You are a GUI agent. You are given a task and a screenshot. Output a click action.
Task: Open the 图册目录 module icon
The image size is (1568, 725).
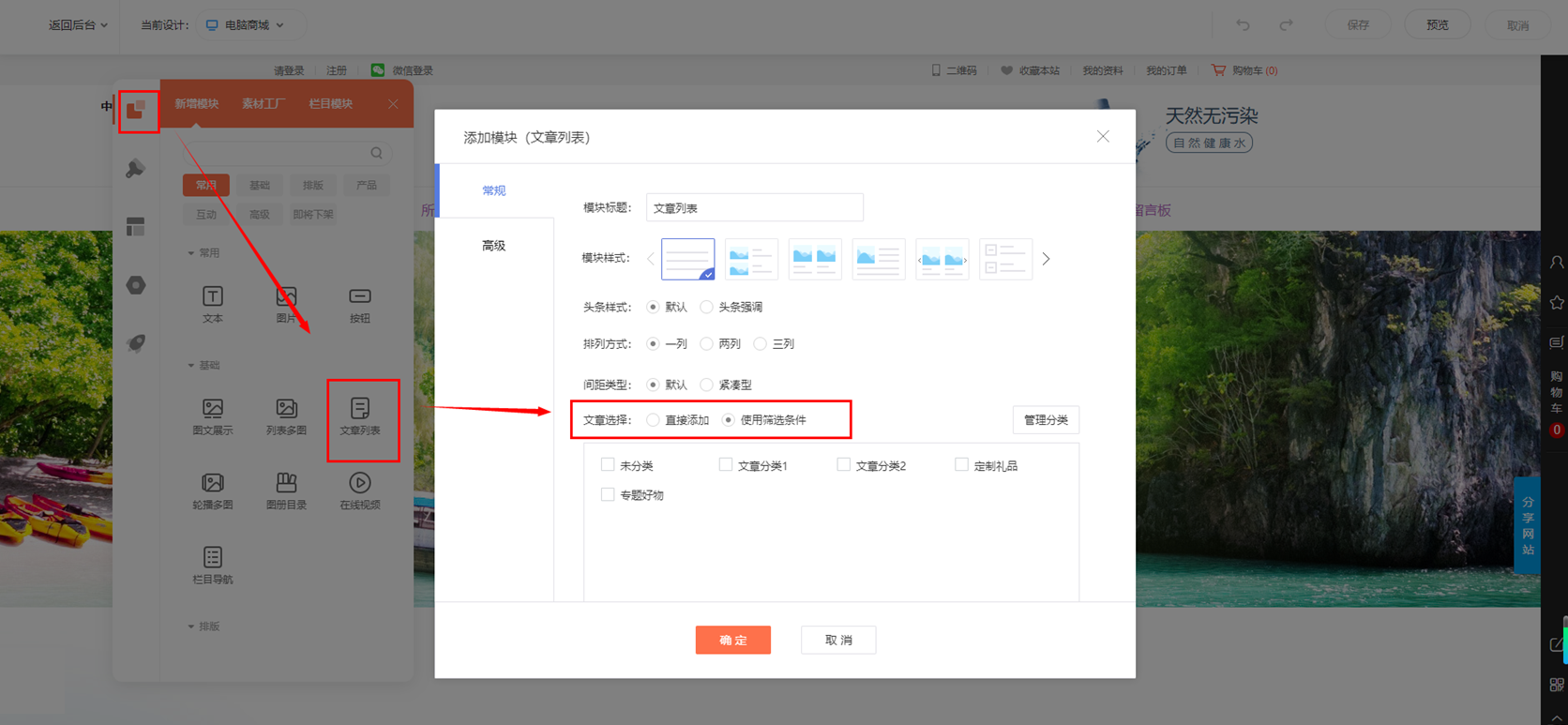[x=286, y=483]
